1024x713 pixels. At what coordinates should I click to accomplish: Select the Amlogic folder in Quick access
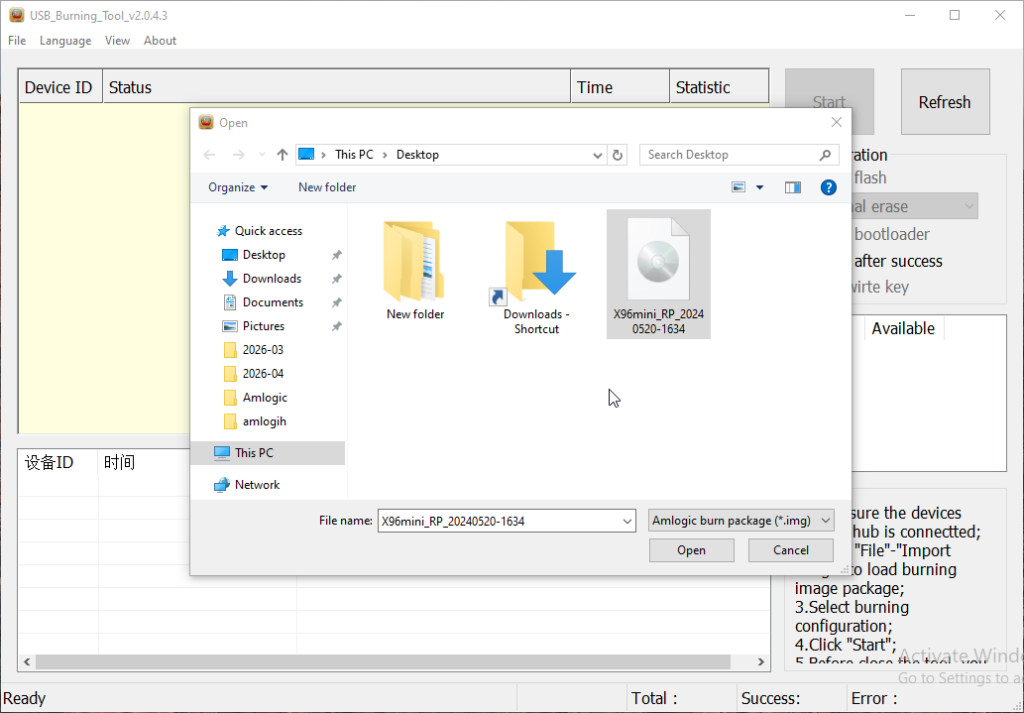264,397
